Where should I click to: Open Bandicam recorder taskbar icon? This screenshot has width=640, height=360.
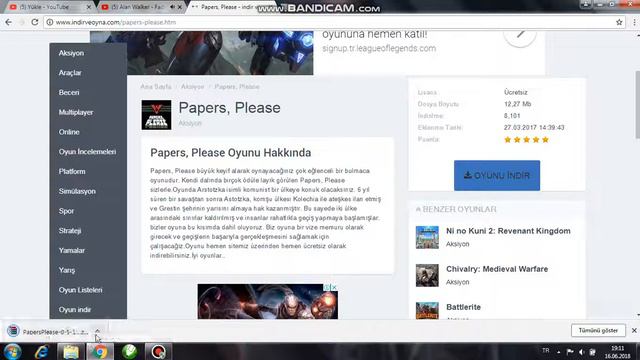158,351
